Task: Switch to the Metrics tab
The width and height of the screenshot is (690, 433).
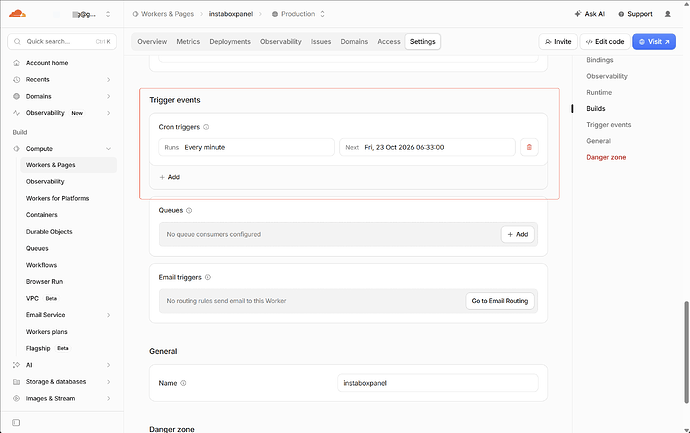Action: click(x=188, y=41)
